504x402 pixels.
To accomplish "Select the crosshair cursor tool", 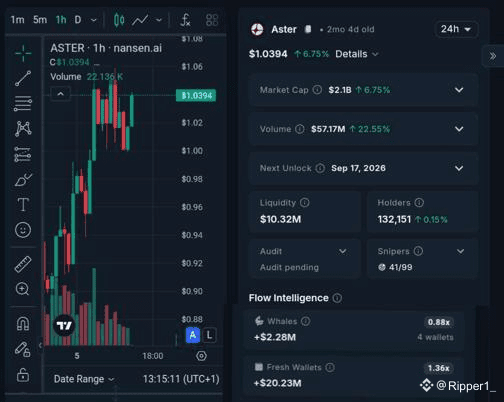I will point(23,53).
